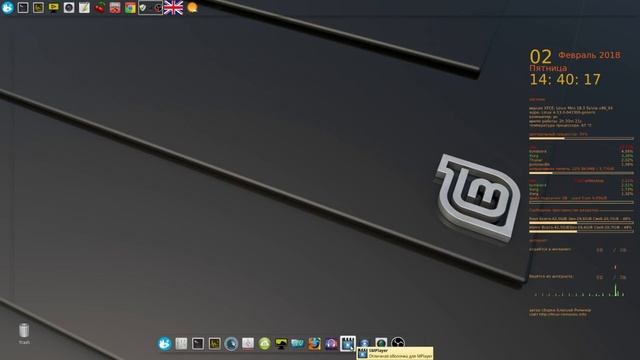The height and width of the screenshot is (360, 640).
Task: Click the weekday text 'Пятница'
Action: tap(548, 68)
